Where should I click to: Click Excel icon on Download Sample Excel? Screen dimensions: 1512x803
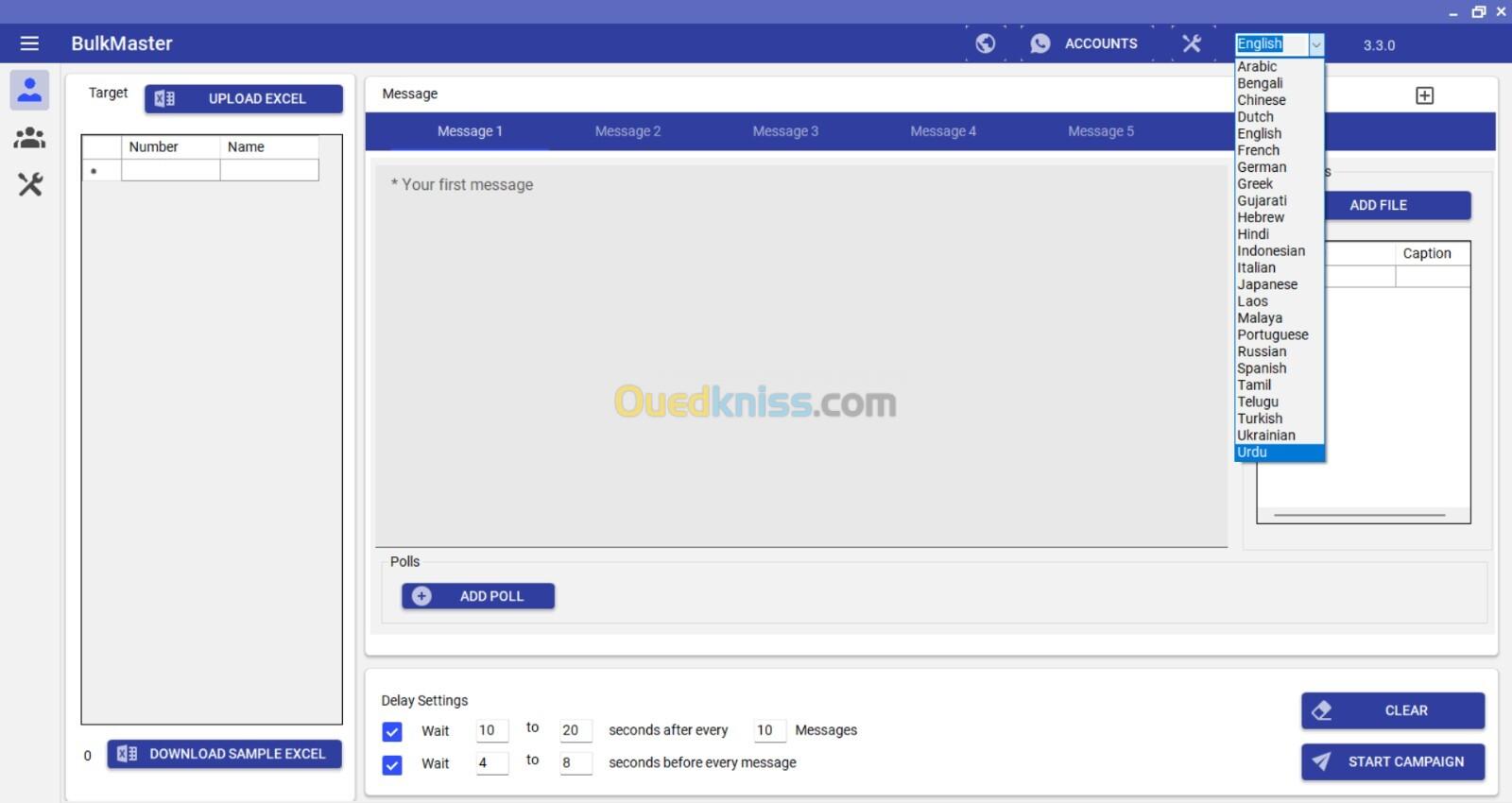pyautogui.click(x=127, y=754)
